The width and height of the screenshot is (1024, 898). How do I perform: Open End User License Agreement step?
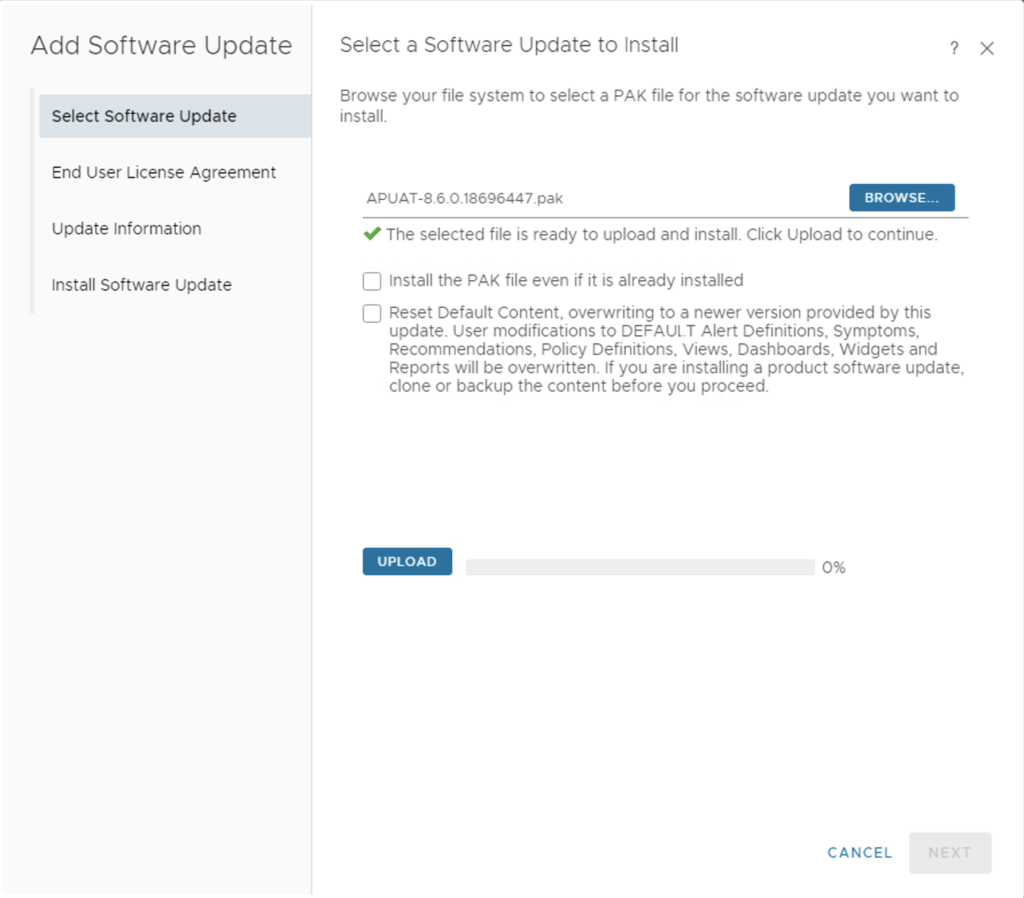point(164,172)
